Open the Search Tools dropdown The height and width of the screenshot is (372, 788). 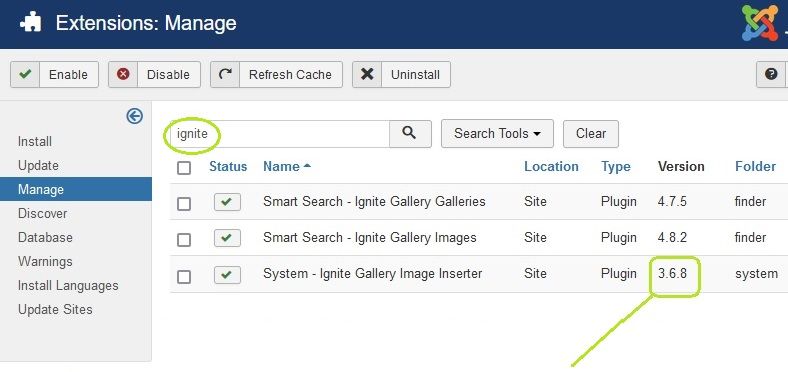click(497, 134)
